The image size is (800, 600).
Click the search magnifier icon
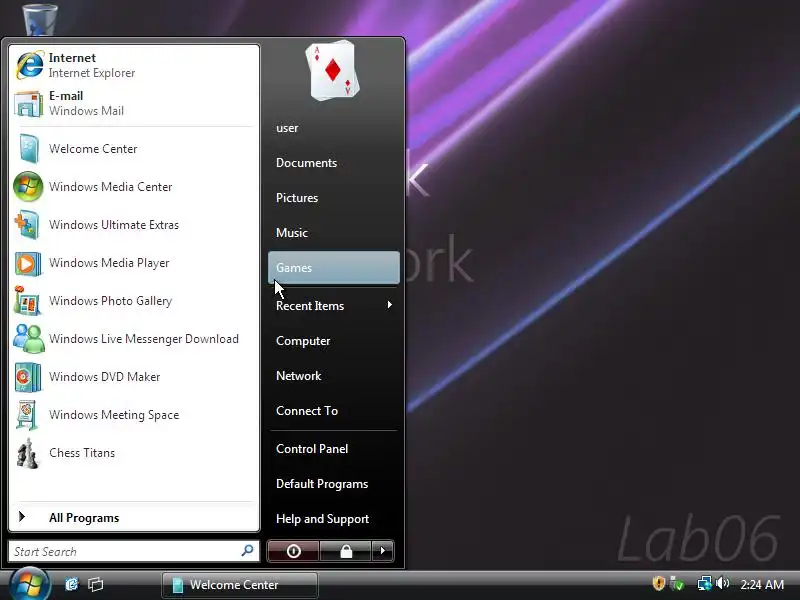click(x=247, y=551)
